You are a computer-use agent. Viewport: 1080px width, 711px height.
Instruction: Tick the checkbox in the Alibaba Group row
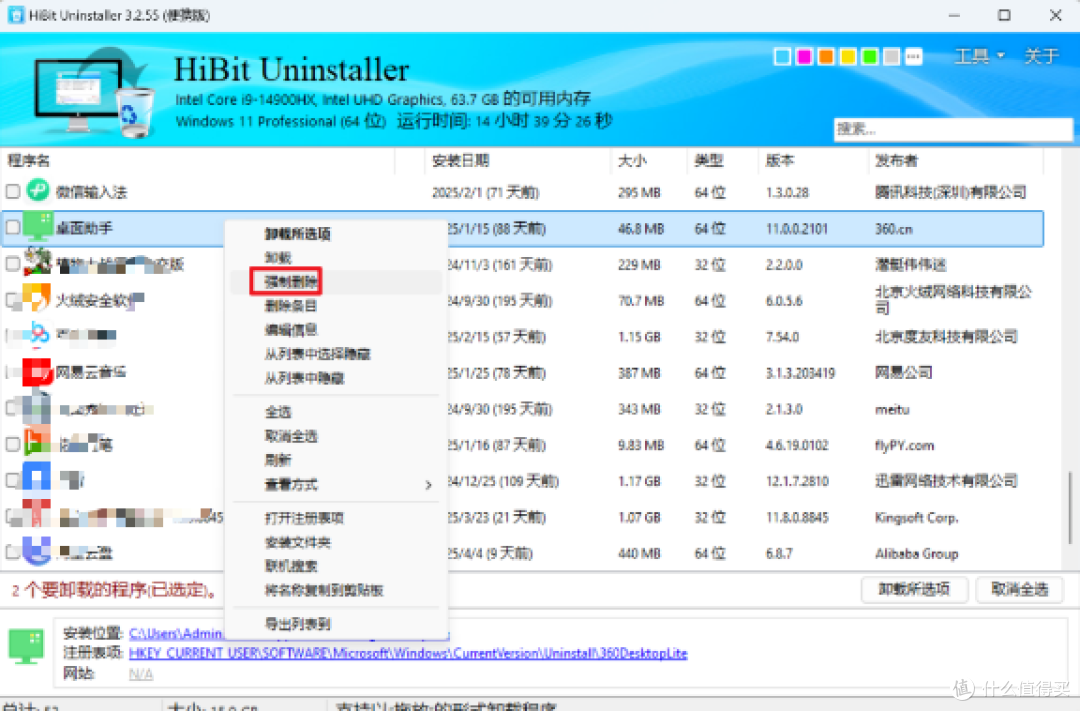coord(12,552)
